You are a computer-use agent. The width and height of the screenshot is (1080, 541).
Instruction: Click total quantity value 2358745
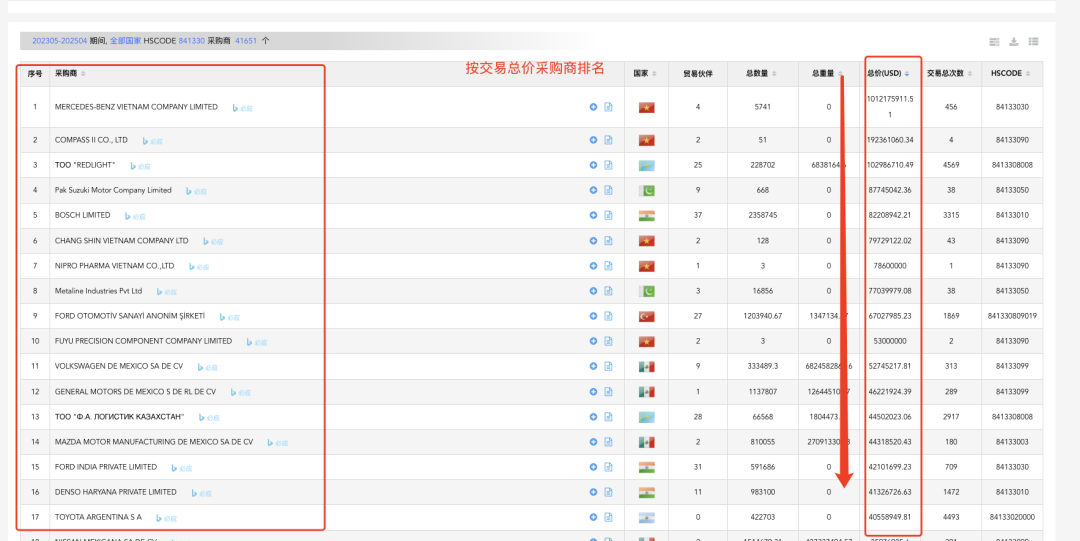[x=762, y=215]
